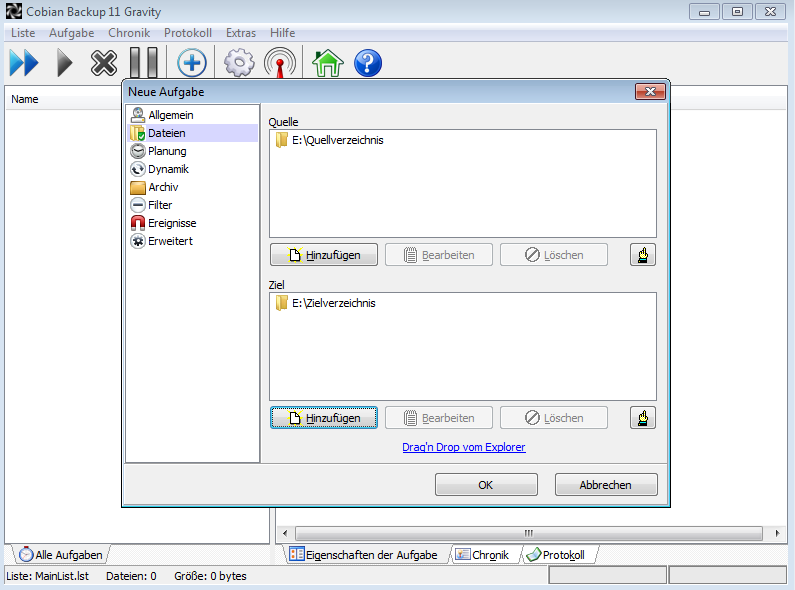The image size is (795, 590).
Task: Click the remote antenna toolbar icon
Action: (280, 63)
